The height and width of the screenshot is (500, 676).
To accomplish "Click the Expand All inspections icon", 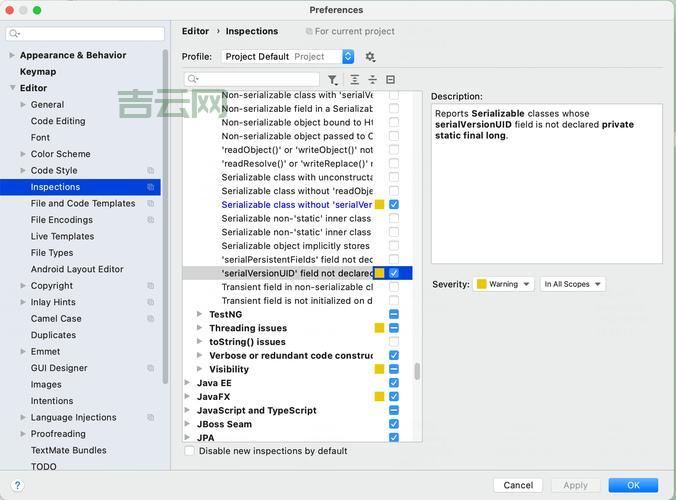I will tap(354, 80).
